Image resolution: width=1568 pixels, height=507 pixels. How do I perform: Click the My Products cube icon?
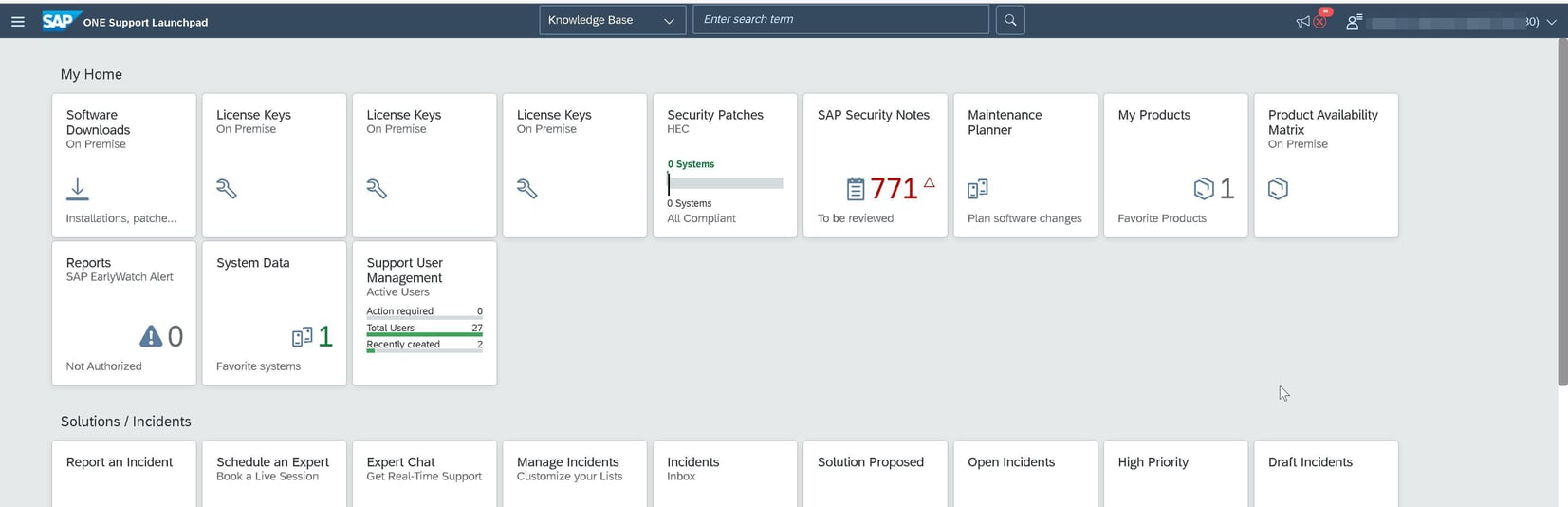tap(1204, 189)
